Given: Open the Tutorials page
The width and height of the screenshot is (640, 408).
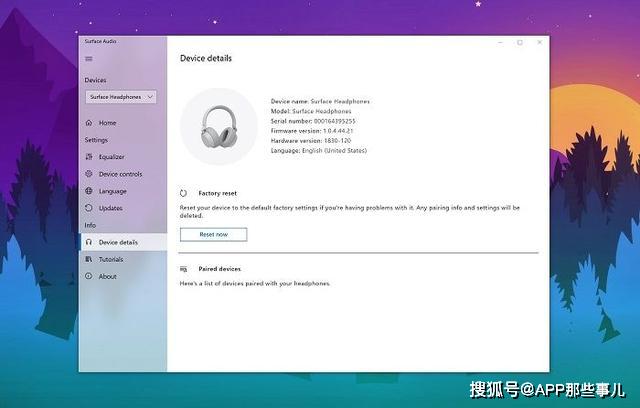Looking at the screenshot, I should click(x=111, y=259).
